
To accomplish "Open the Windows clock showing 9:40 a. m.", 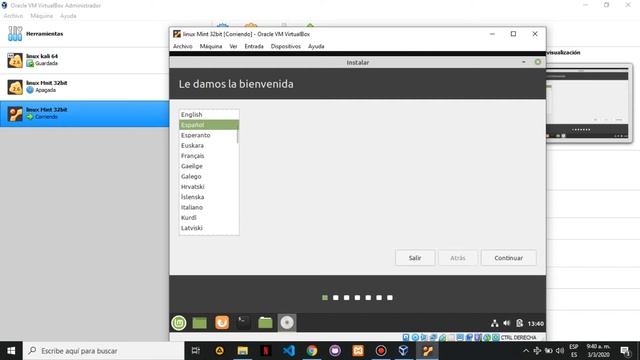I will tap(598, 351).
